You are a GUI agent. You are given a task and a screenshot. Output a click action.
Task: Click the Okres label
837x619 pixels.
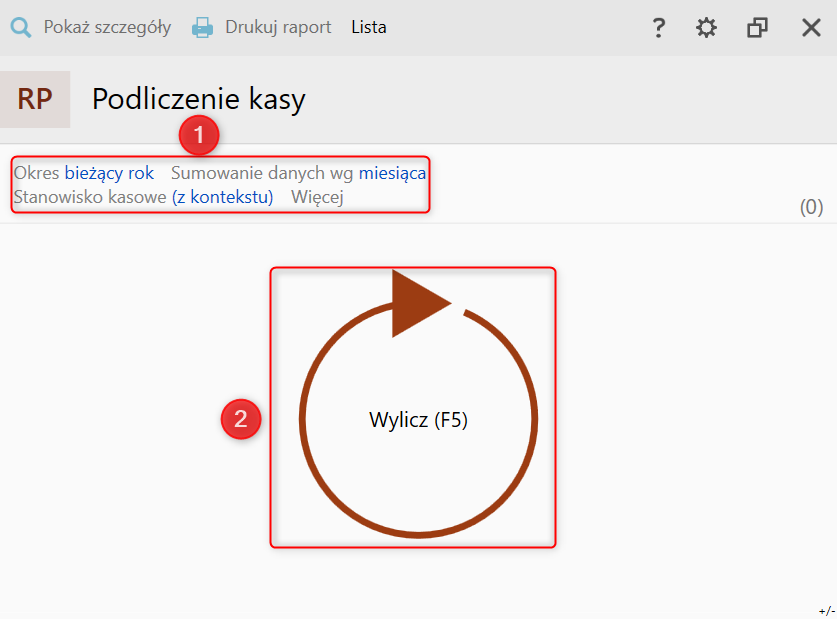(x=36, y=173)
